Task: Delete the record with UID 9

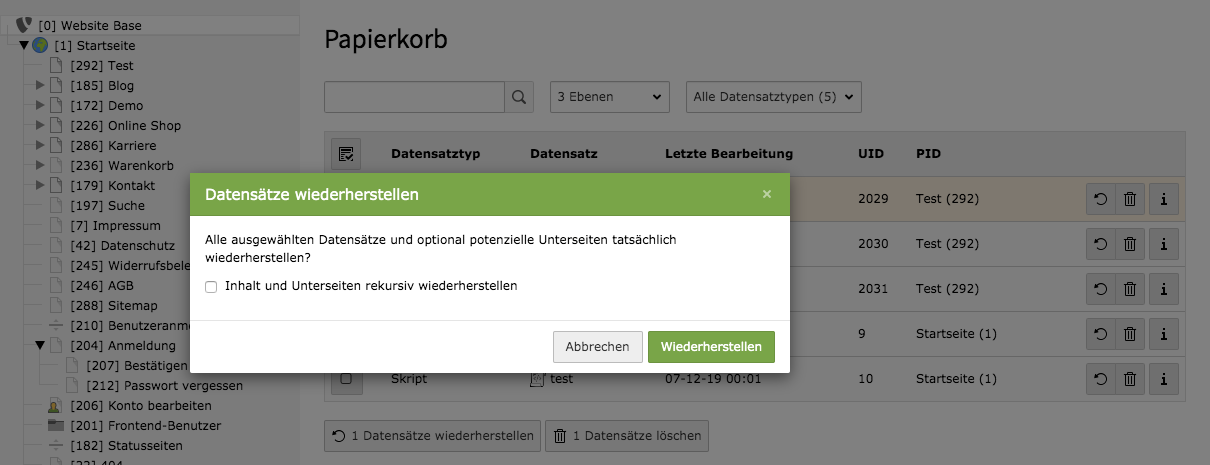Action: (x=1130, y=334)
